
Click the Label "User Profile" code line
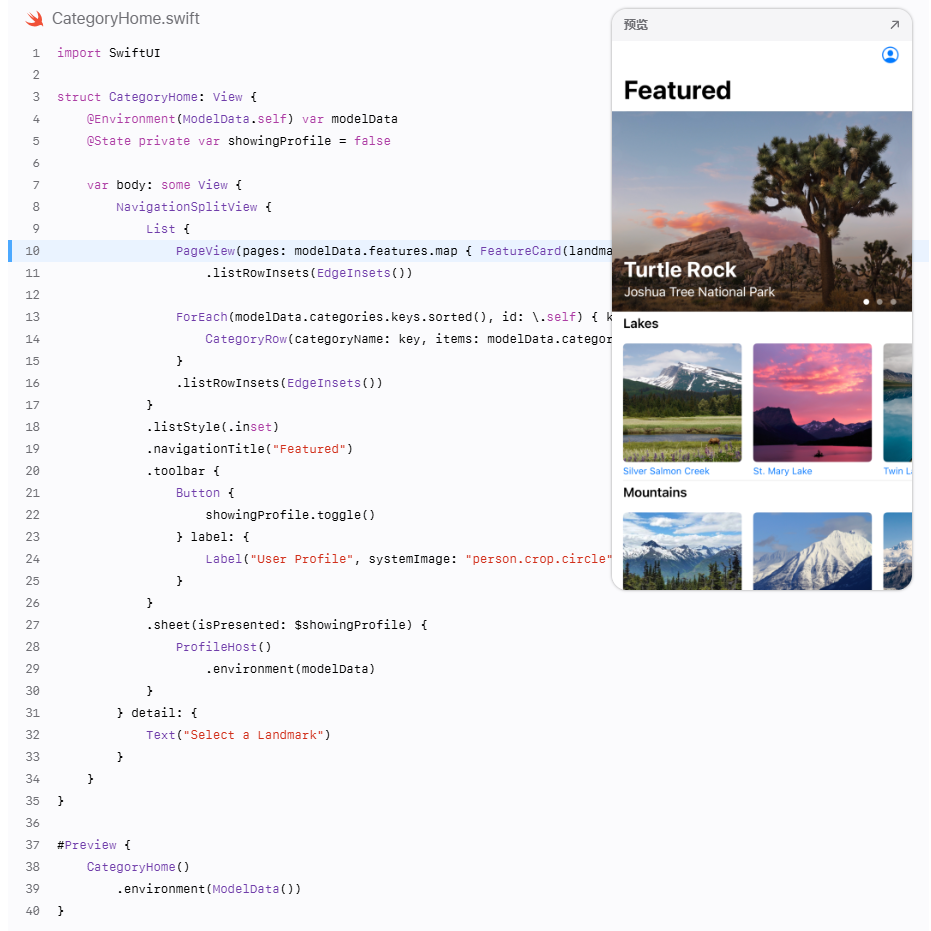coord(408,559)
